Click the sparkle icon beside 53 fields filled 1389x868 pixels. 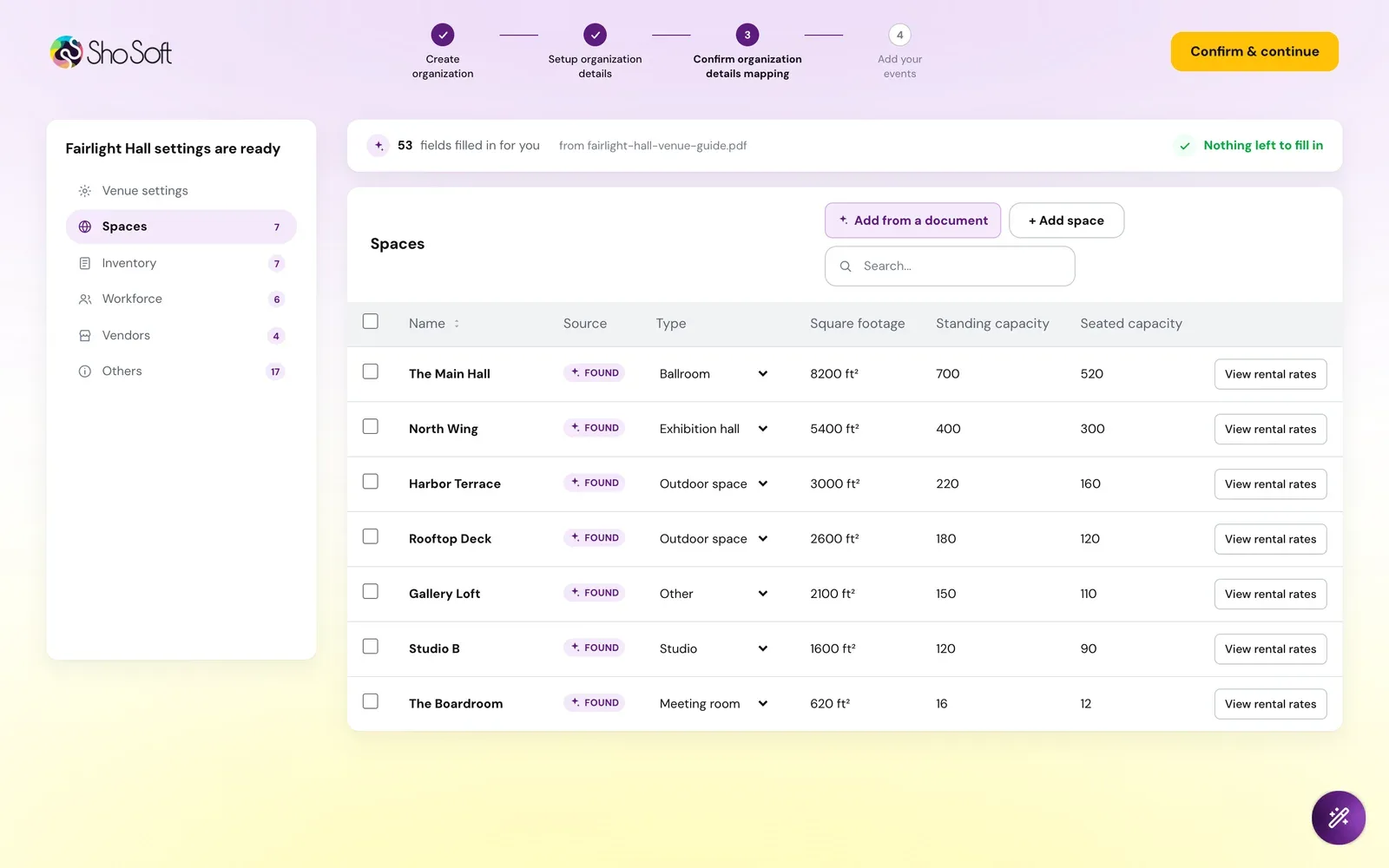pyautogui.click(x=379, y=146)
